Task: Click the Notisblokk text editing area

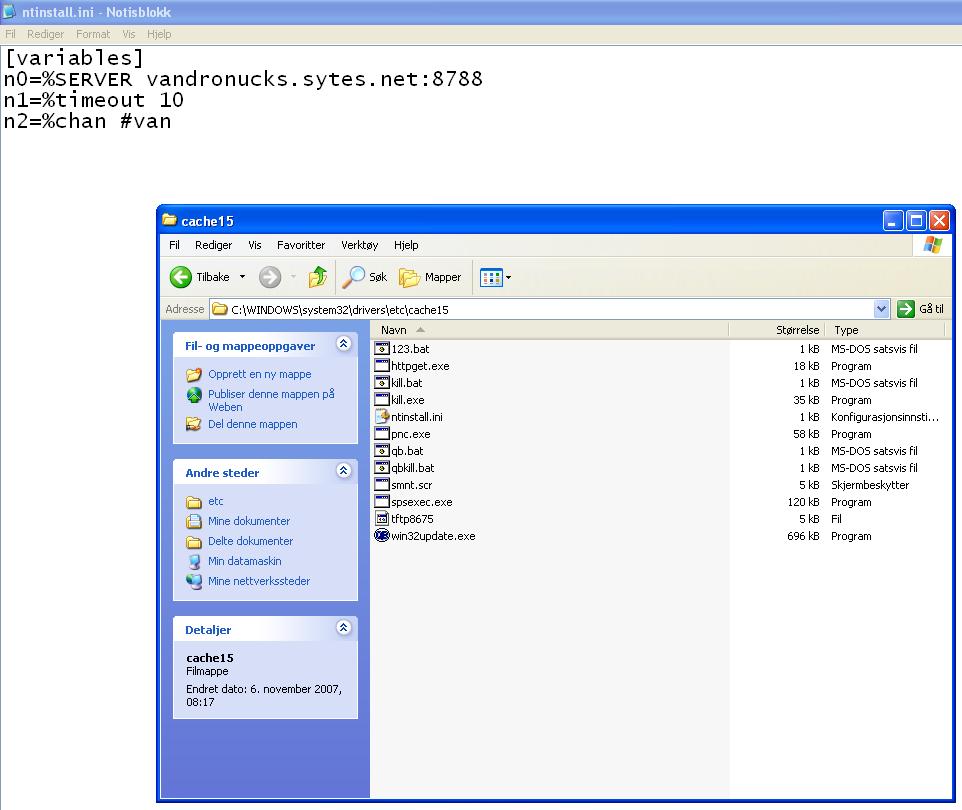Action: coord(481,123)
